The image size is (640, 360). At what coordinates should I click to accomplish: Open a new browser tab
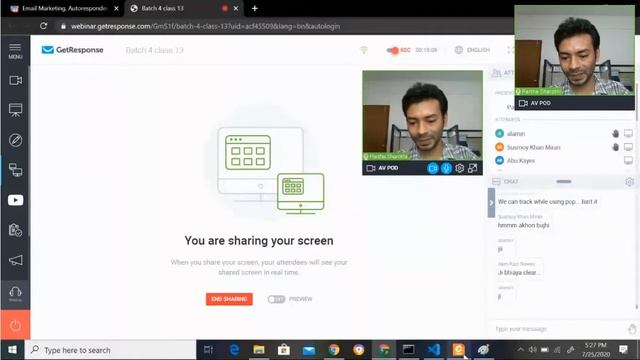tap(254, 8)
